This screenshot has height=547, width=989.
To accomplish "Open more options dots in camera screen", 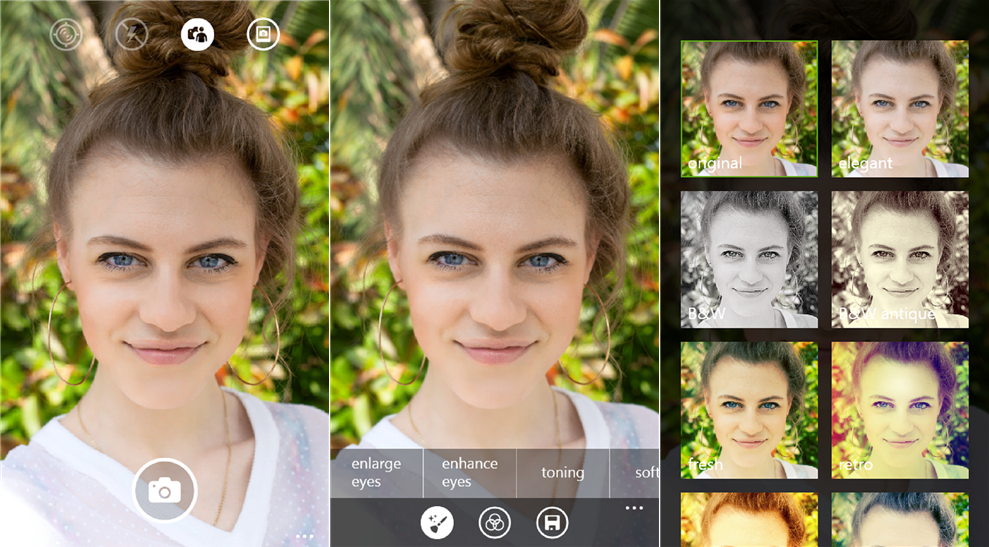I will (x=305, y=536).
